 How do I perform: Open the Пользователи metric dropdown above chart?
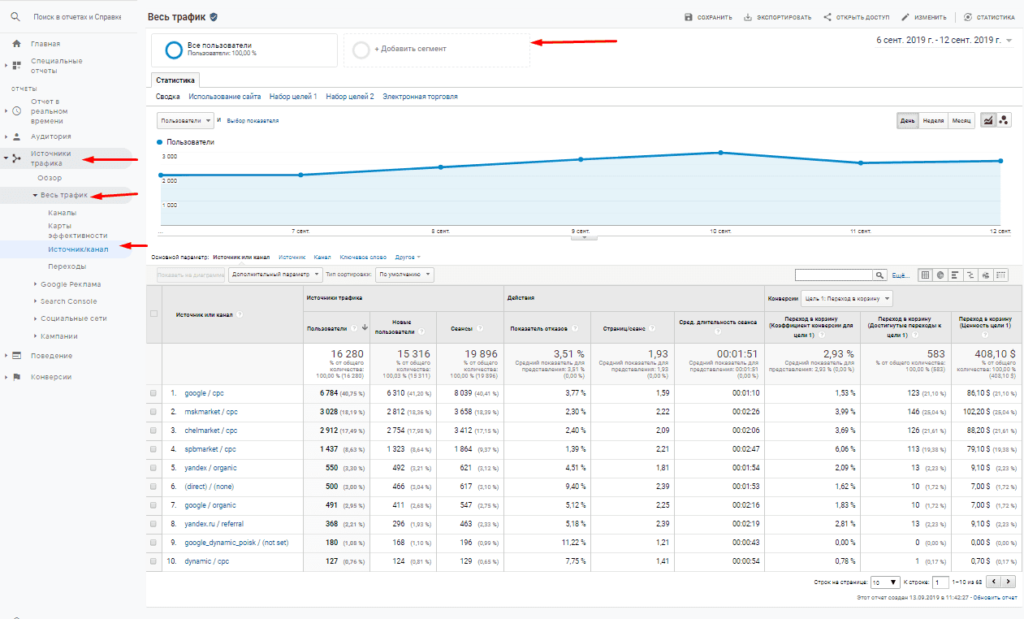coord(185,121)
